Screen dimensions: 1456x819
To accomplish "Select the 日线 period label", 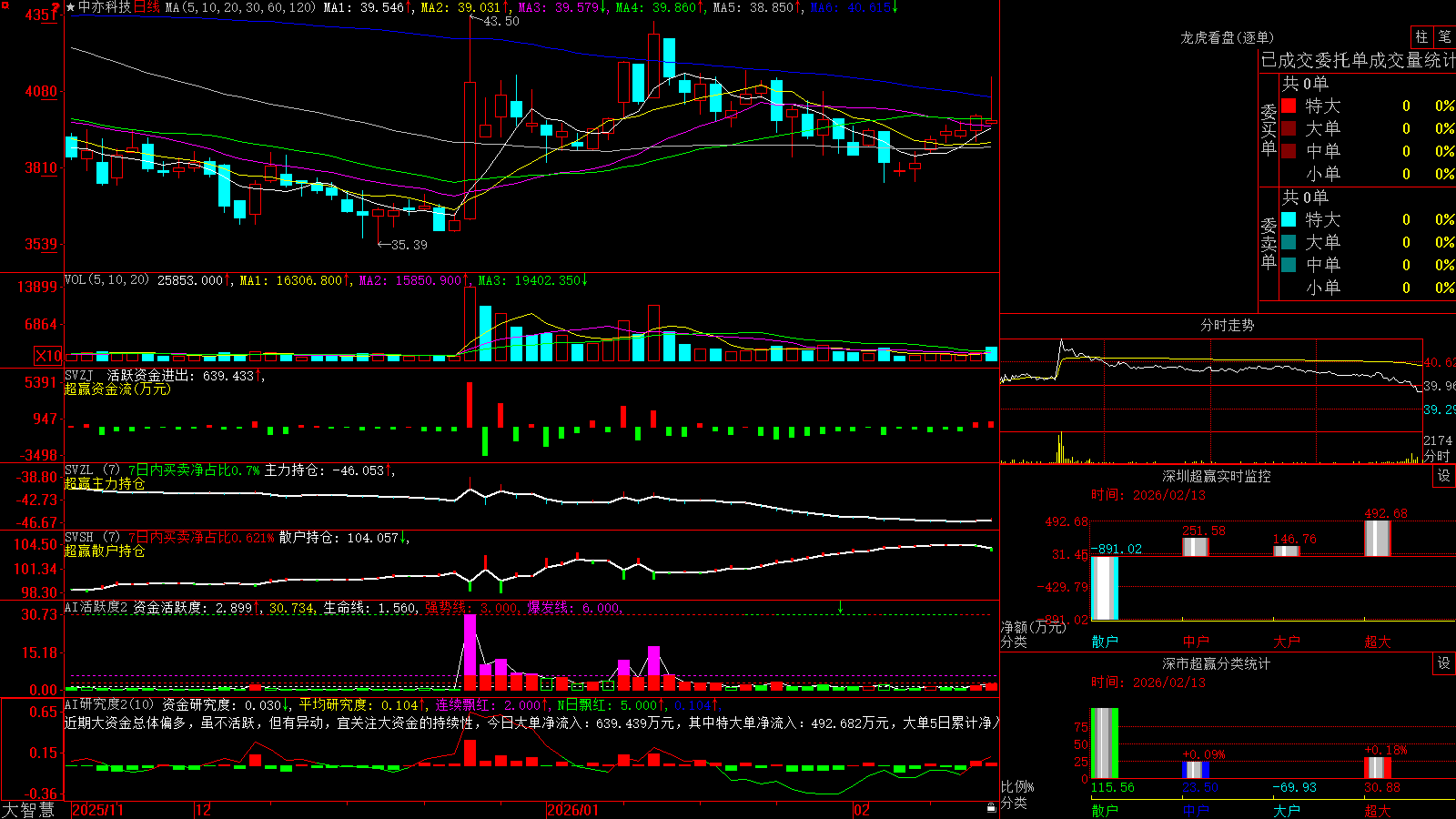I will coord(147,7).
